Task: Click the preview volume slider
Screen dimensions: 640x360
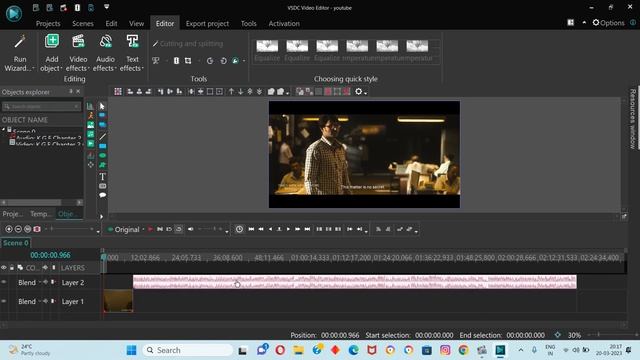Action: click(x=210, y=229)
